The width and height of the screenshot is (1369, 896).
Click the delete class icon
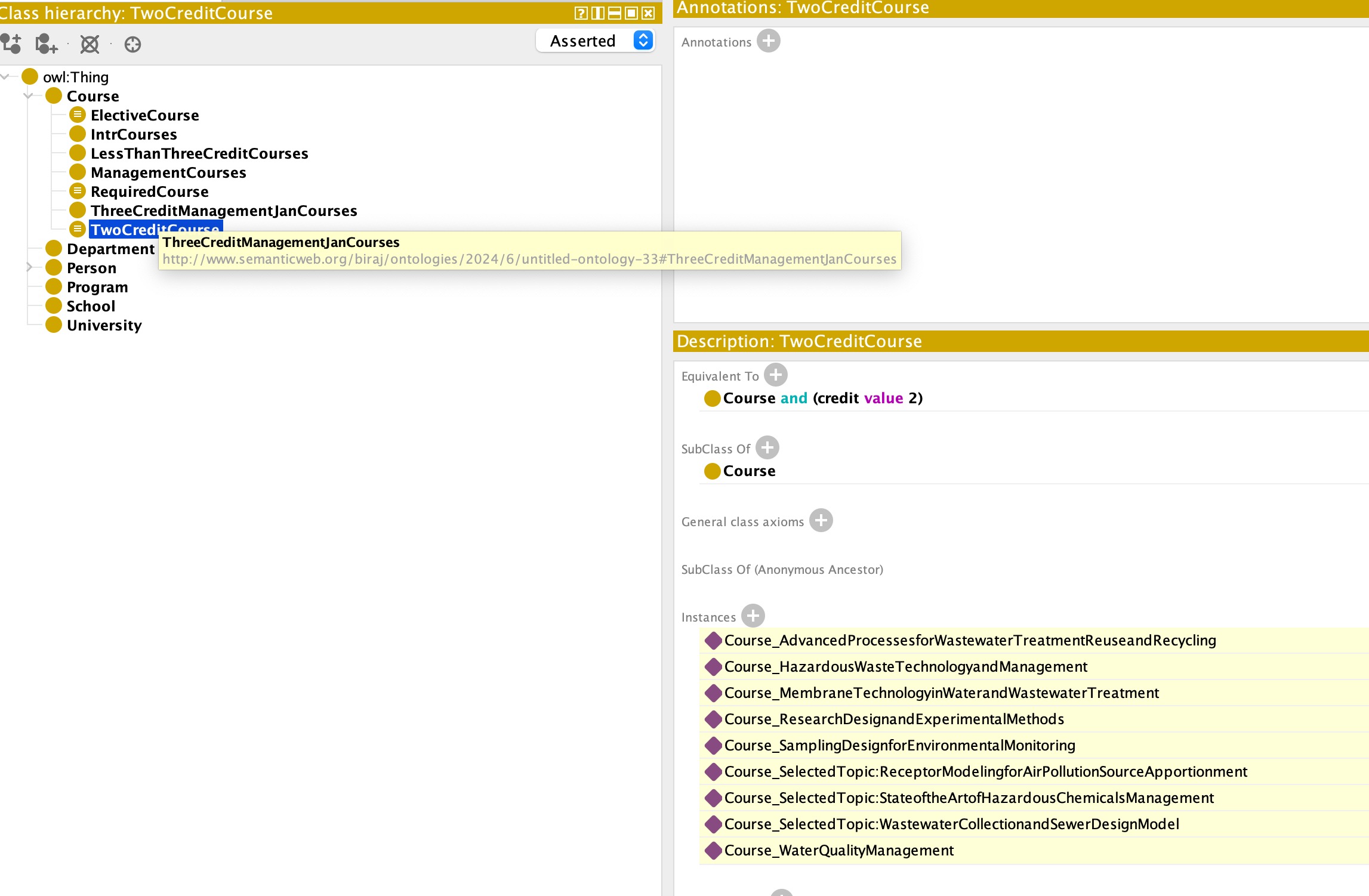point(90,44)
